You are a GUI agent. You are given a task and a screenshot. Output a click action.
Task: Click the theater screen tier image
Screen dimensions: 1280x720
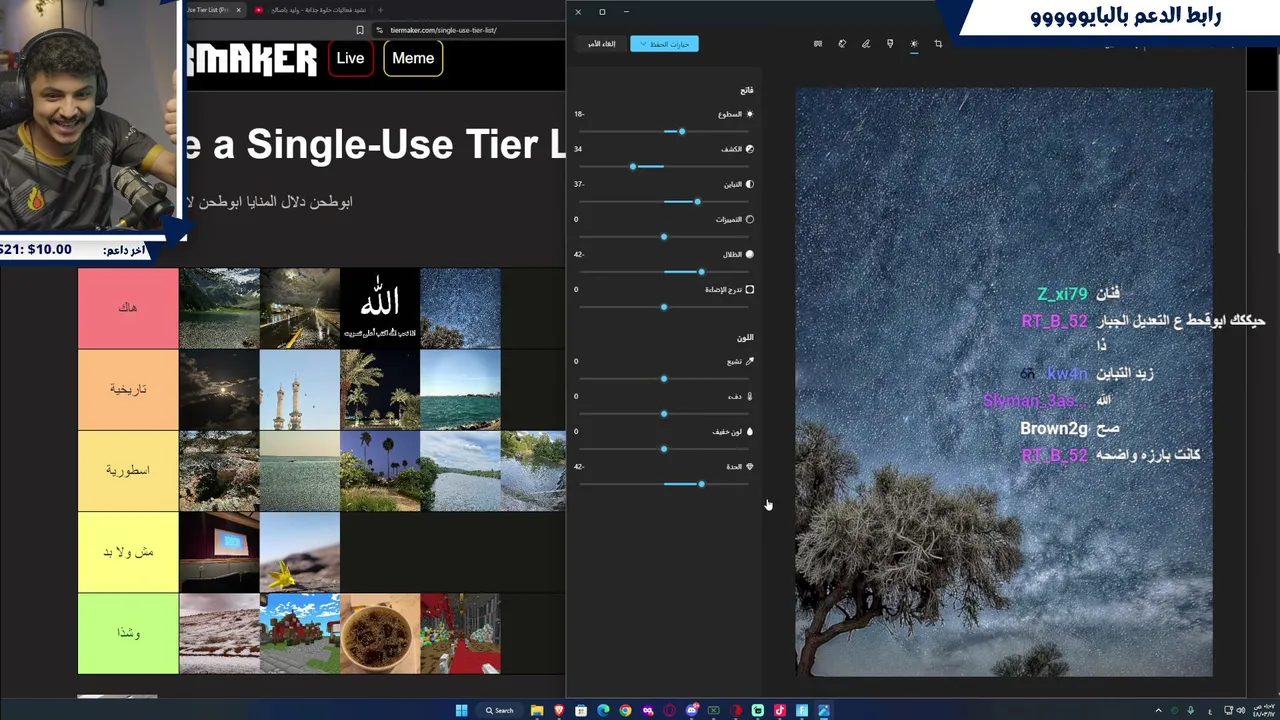(220, 551)
